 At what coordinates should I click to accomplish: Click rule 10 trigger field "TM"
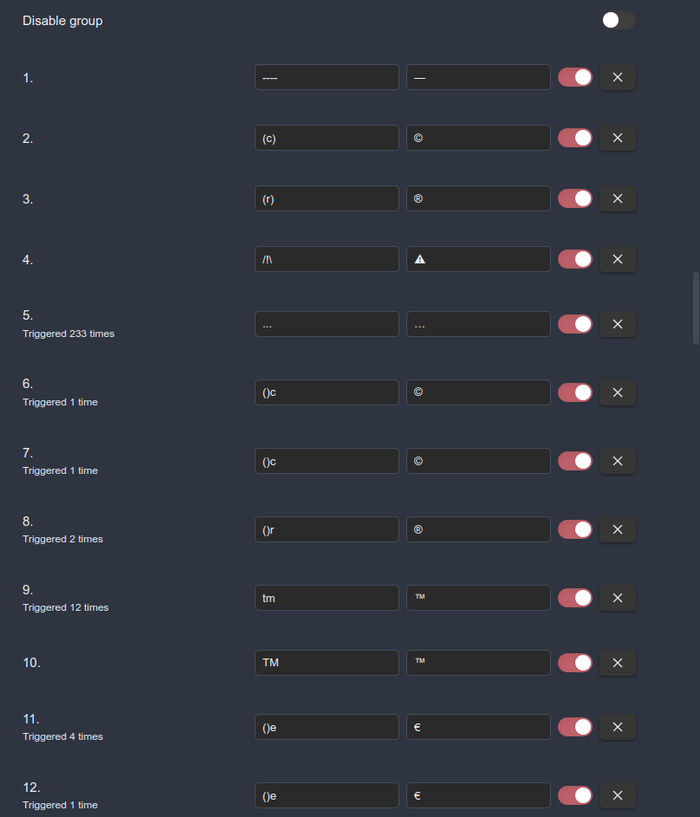point(326,662)
